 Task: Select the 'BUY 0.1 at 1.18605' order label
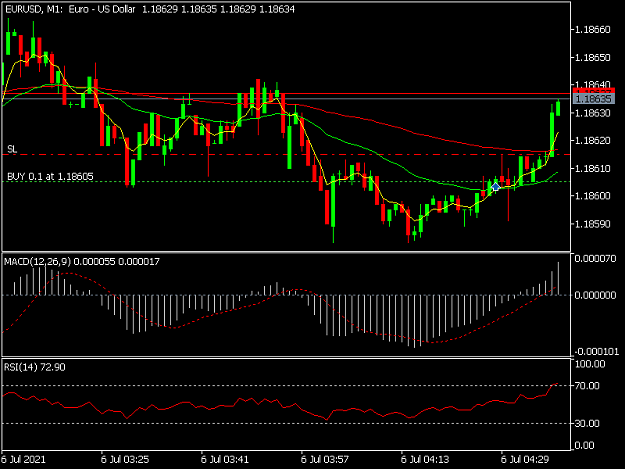50,177
